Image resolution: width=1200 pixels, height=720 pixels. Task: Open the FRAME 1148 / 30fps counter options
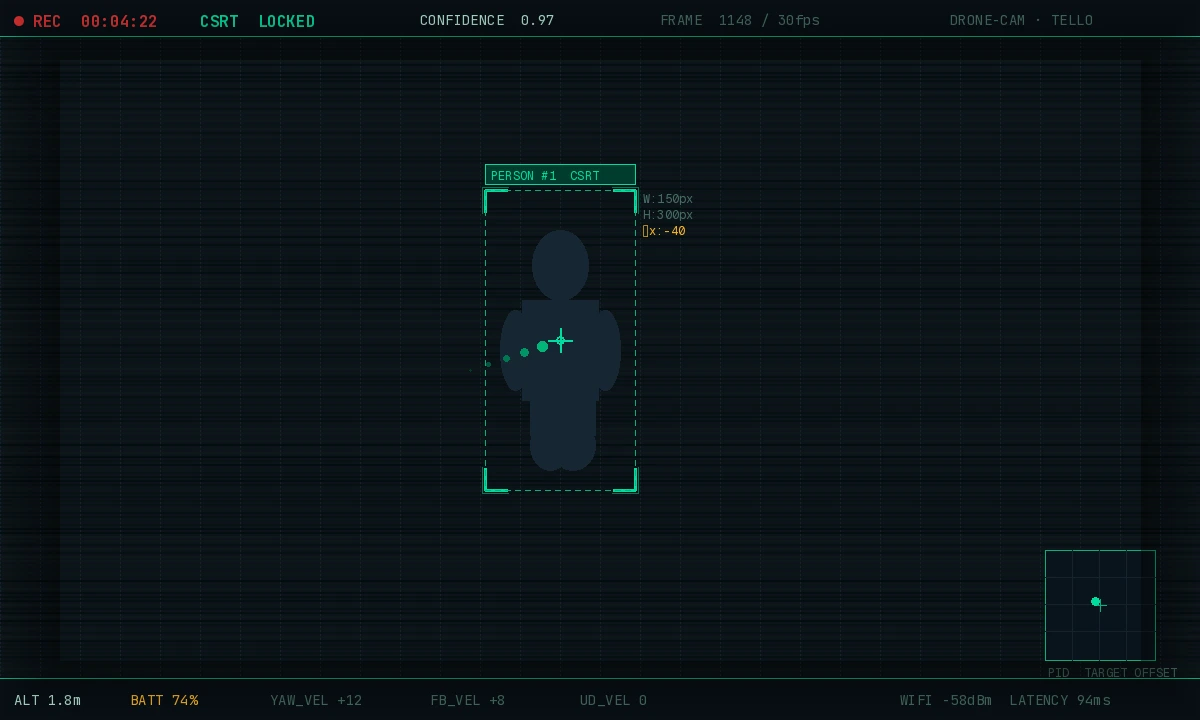pyautogui.click(x=740, y=20)
